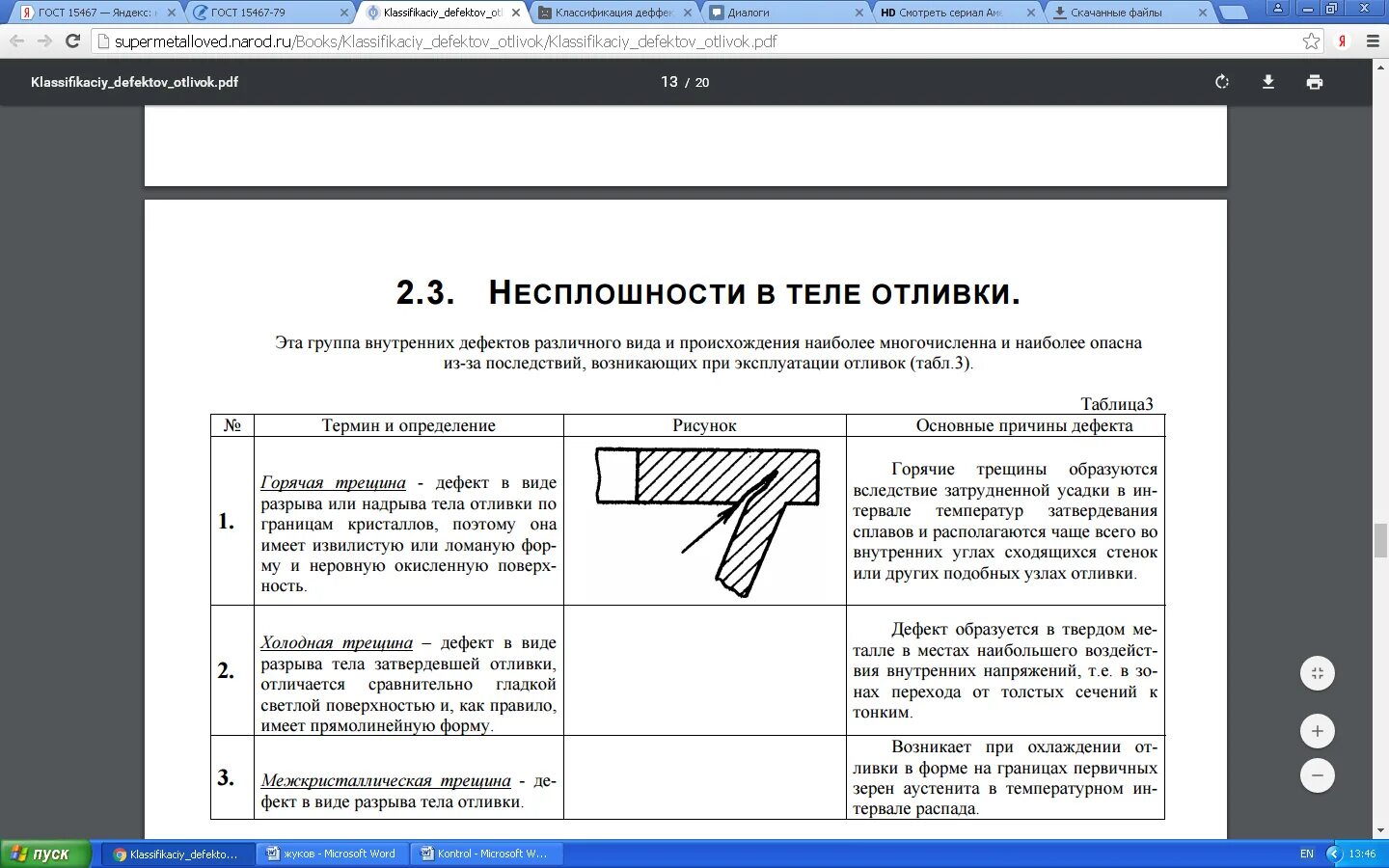Screen dimensions: 1389x868
Task: Click the Таблица3 label
Action: coord(1117,404)
